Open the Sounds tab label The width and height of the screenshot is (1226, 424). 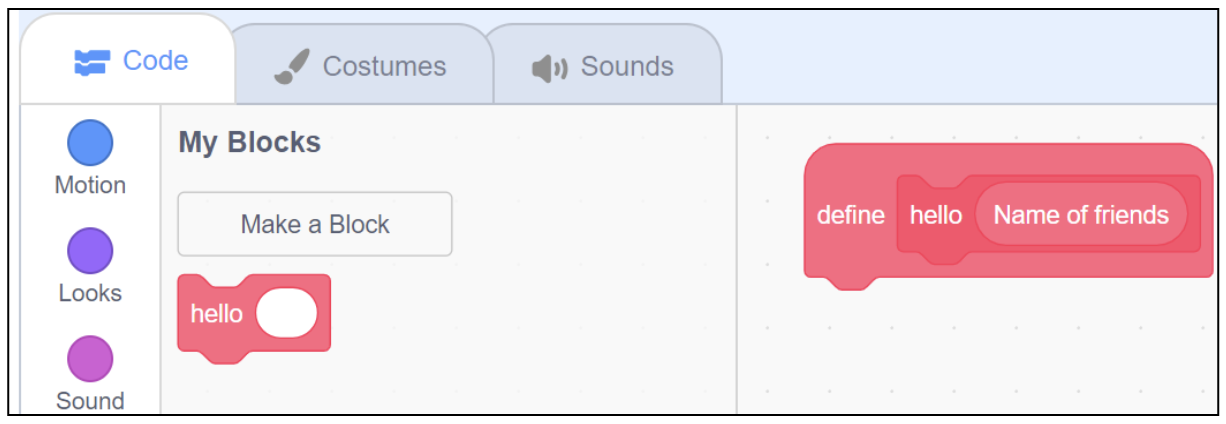pyautogui.click(x=627, y=67)
